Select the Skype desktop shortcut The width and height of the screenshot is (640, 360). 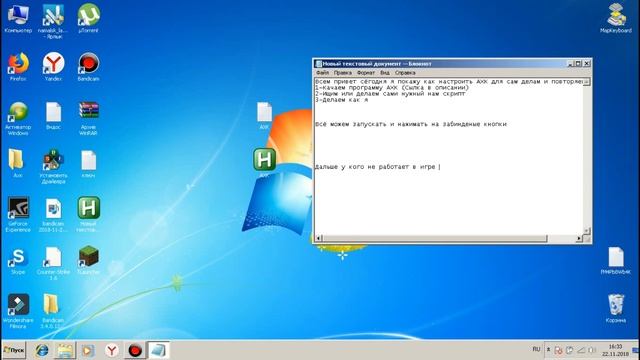[x=18, y=261]
